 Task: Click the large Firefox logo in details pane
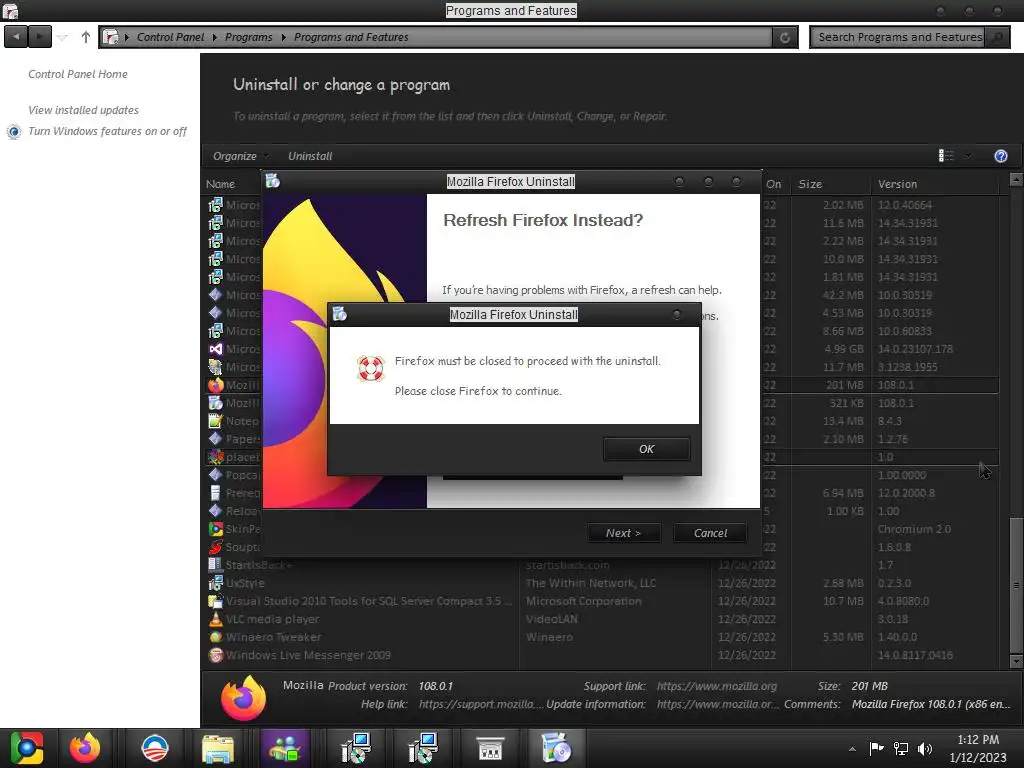coord(243,697)
